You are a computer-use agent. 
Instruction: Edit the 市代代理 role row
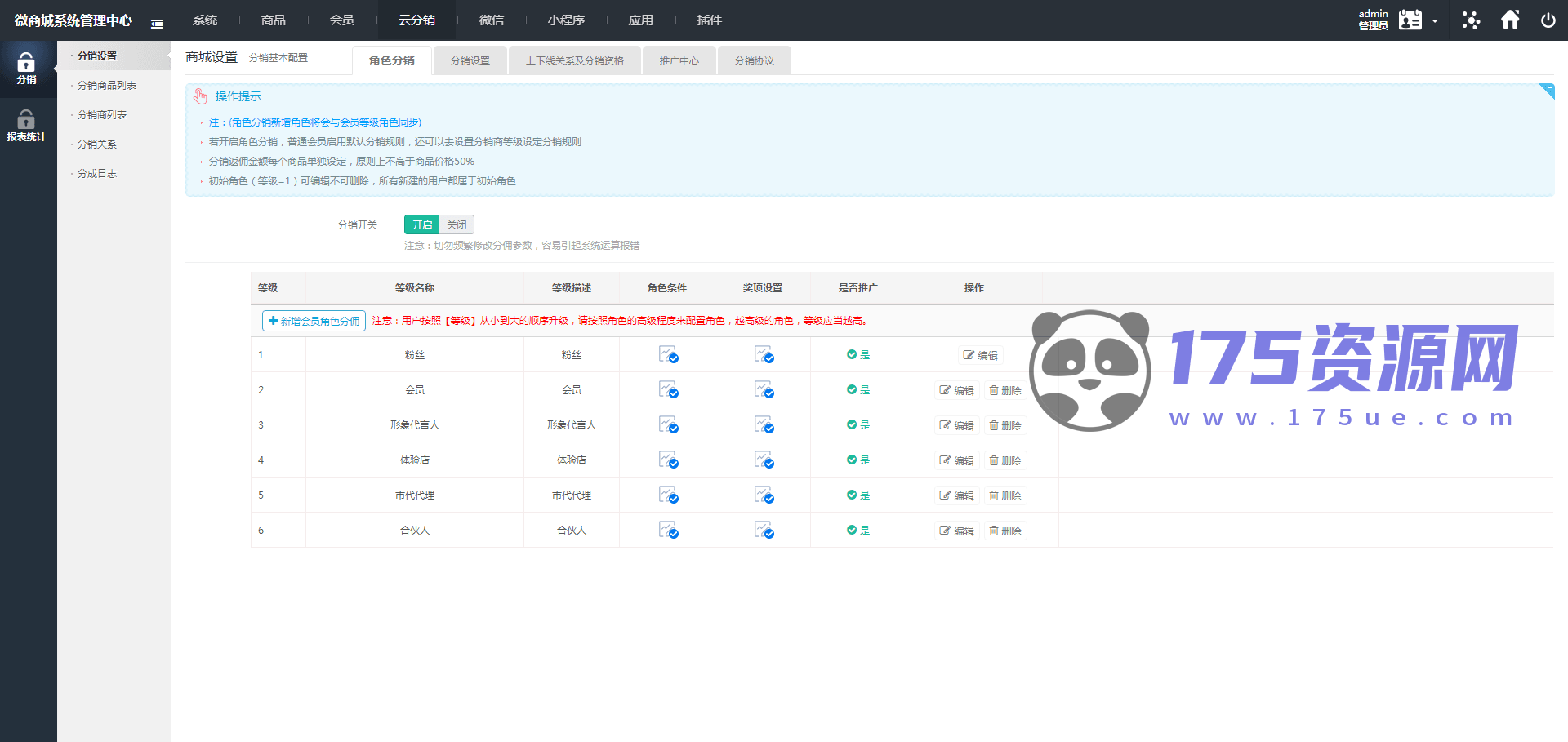[x=956, y=495]
